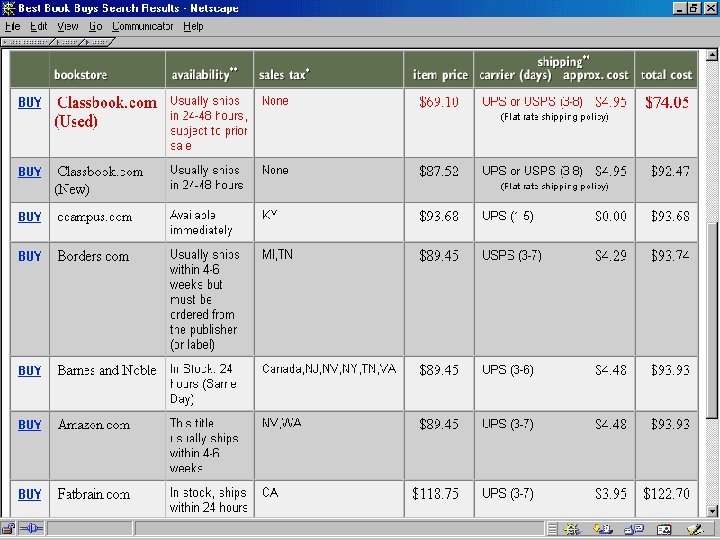Click the $93.68 total cost for ecampus.com
This screenshot has height=540, width=720.
[x=670, y=216]
